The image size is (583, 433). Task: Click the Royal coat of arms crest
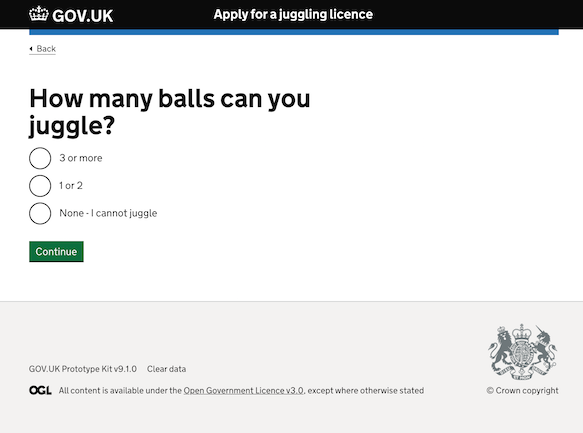pyautogui.click(x=522, y=352)
